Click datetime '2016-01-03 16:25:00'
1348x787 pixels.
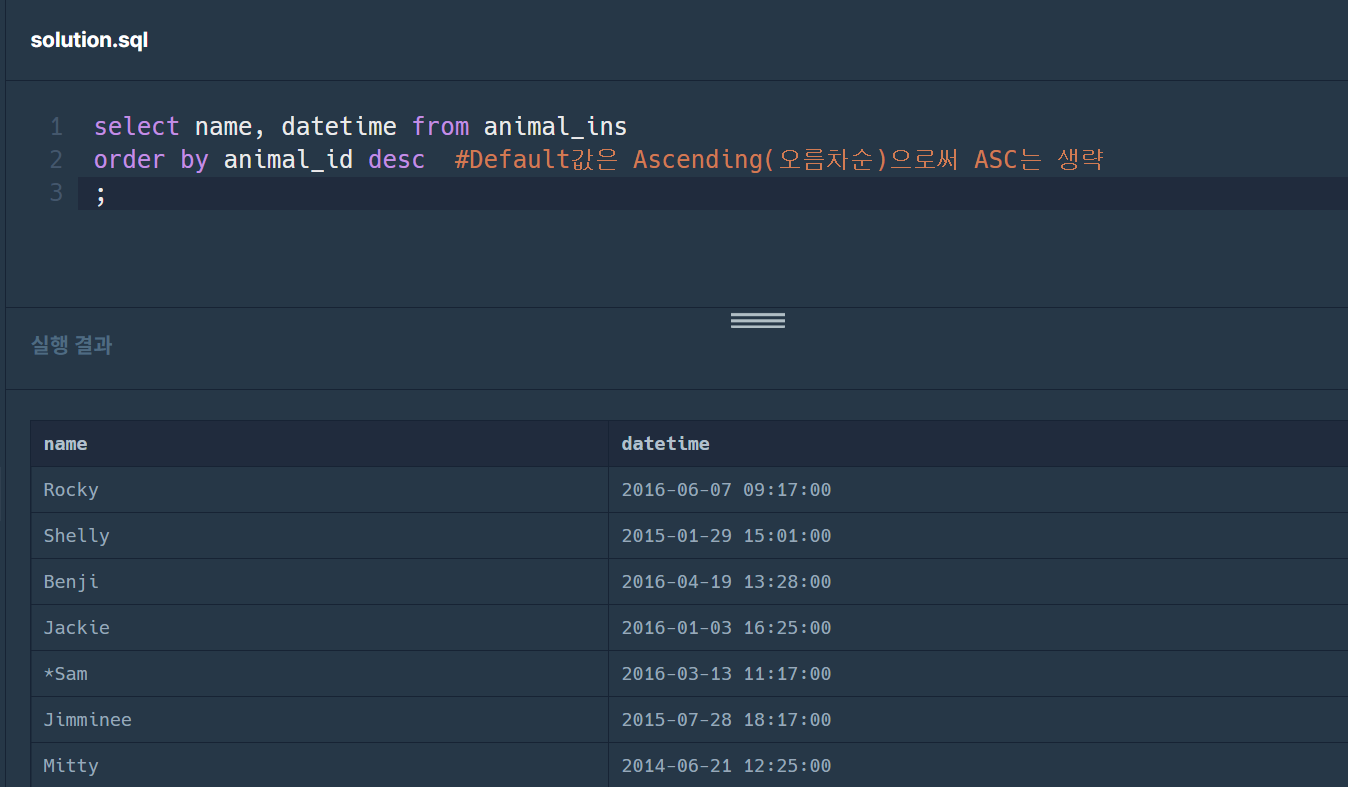726,628
